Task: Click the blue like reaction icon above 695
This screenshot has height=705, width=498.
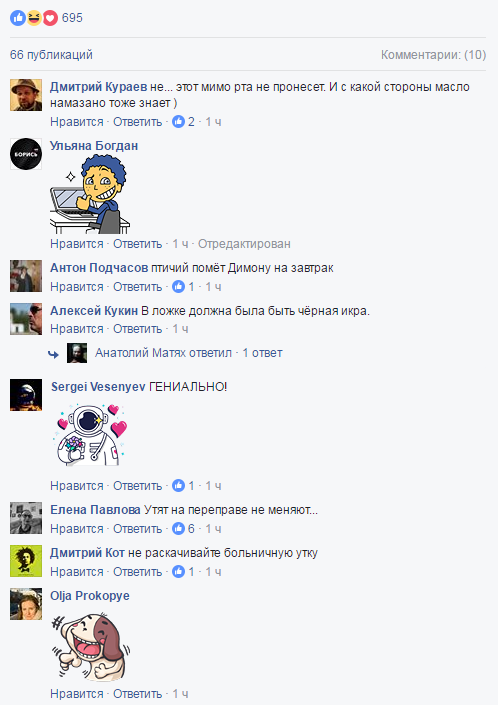Action: click(18, 18)
